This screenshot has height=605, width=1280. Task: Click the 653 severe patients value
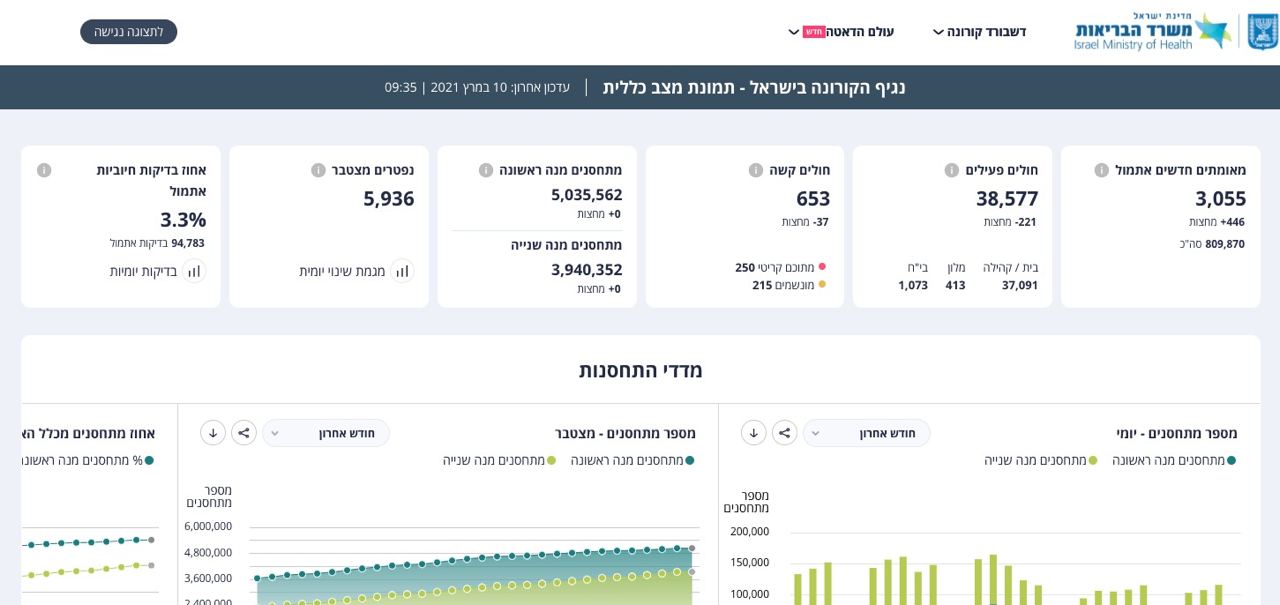813,198
